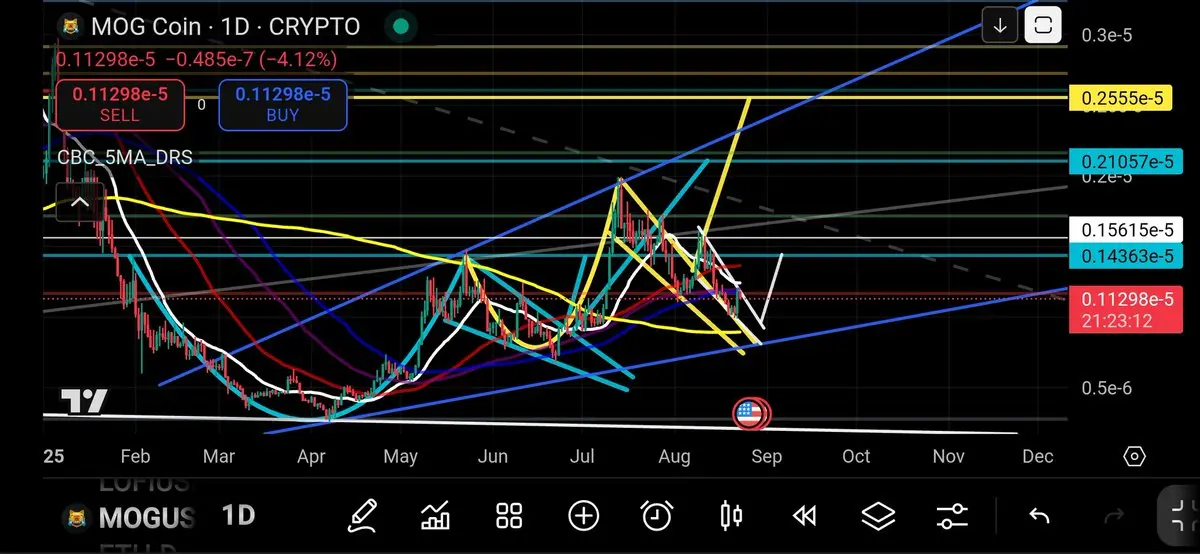Click the Dec label on time axis

[1038, 457]
